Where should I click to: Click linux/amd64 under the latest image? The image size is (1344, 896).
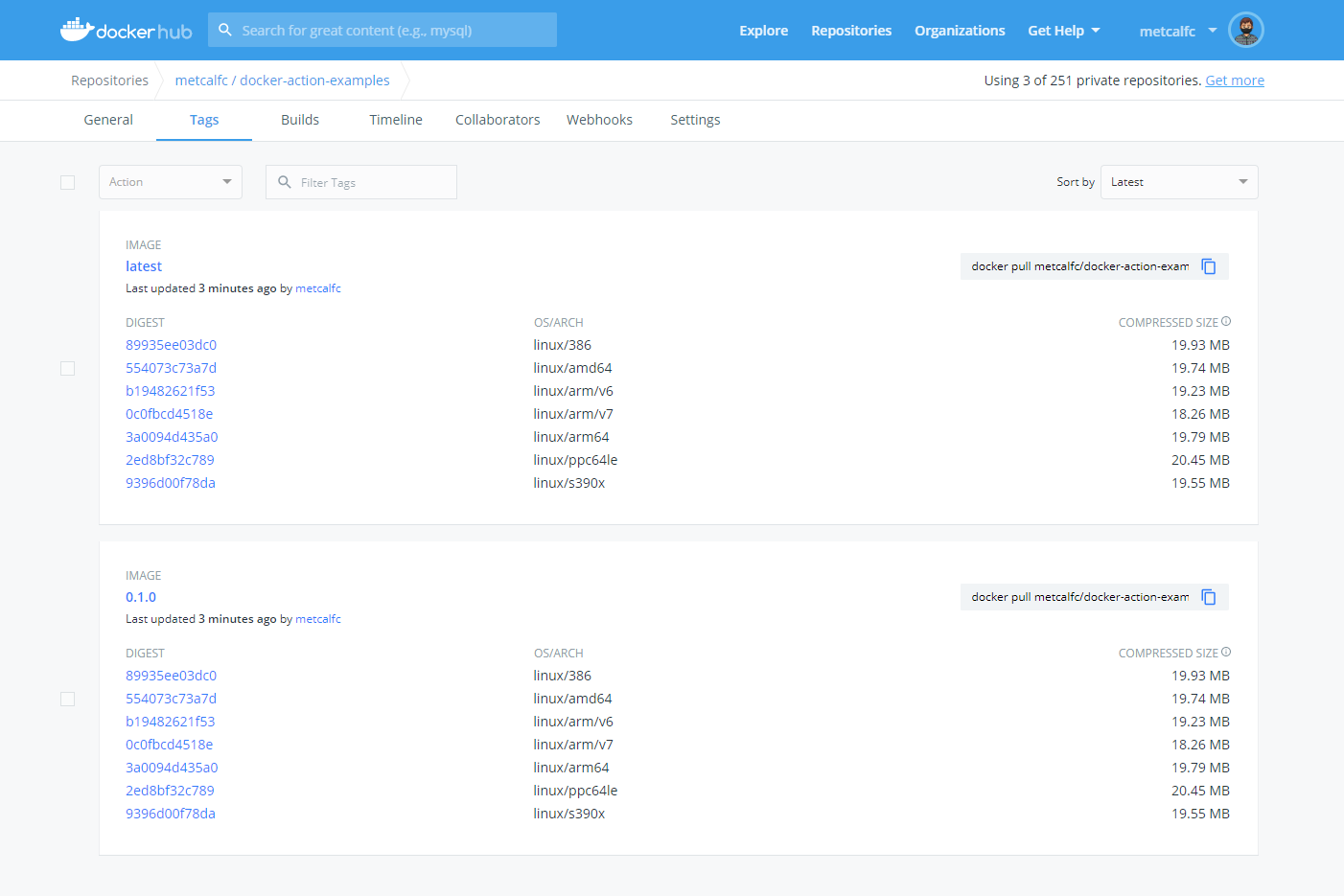pyautogui.click(x=572, y=368)
